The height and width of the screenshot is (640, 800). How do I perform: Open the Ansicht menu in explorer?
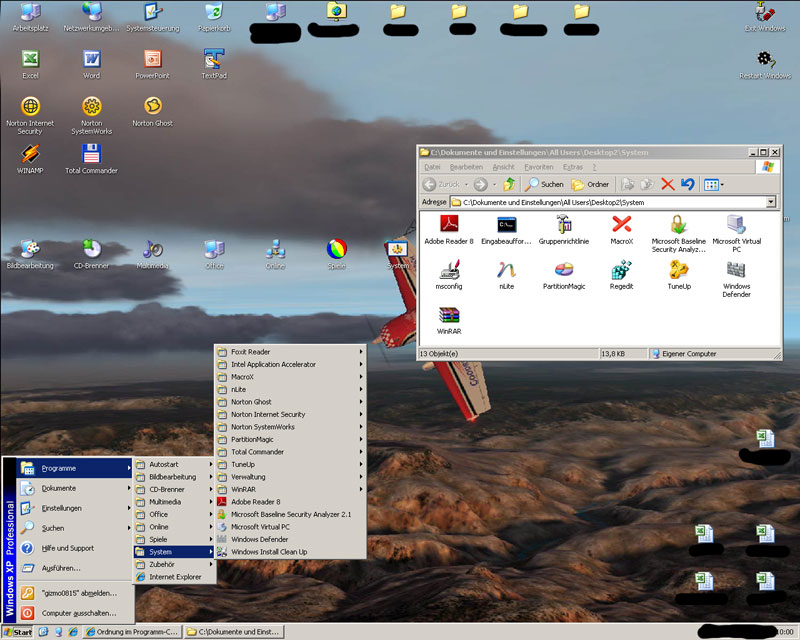tap(503, 167)
